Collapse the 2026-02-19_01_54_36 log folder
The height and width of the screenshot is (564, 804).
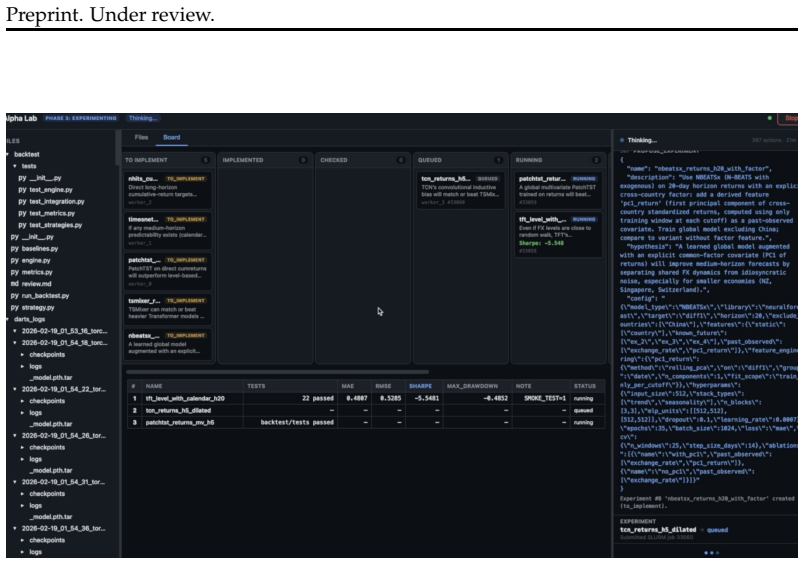[15, 529]
